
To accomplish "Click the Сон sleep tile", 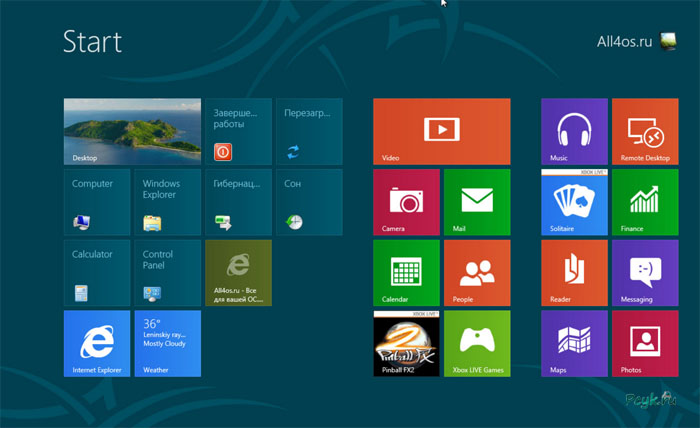I will coord(309,202).
